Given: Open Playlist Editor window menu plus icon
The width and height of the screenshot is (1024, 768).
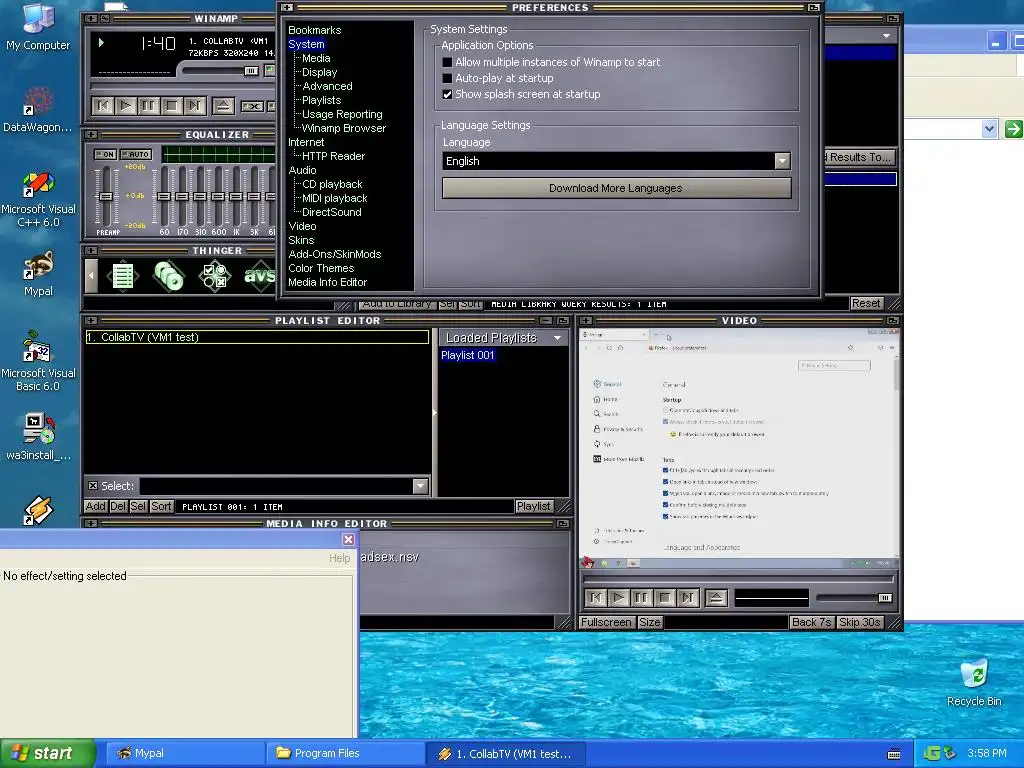Looking at the screenshot, I should click(x=91, y=321).
